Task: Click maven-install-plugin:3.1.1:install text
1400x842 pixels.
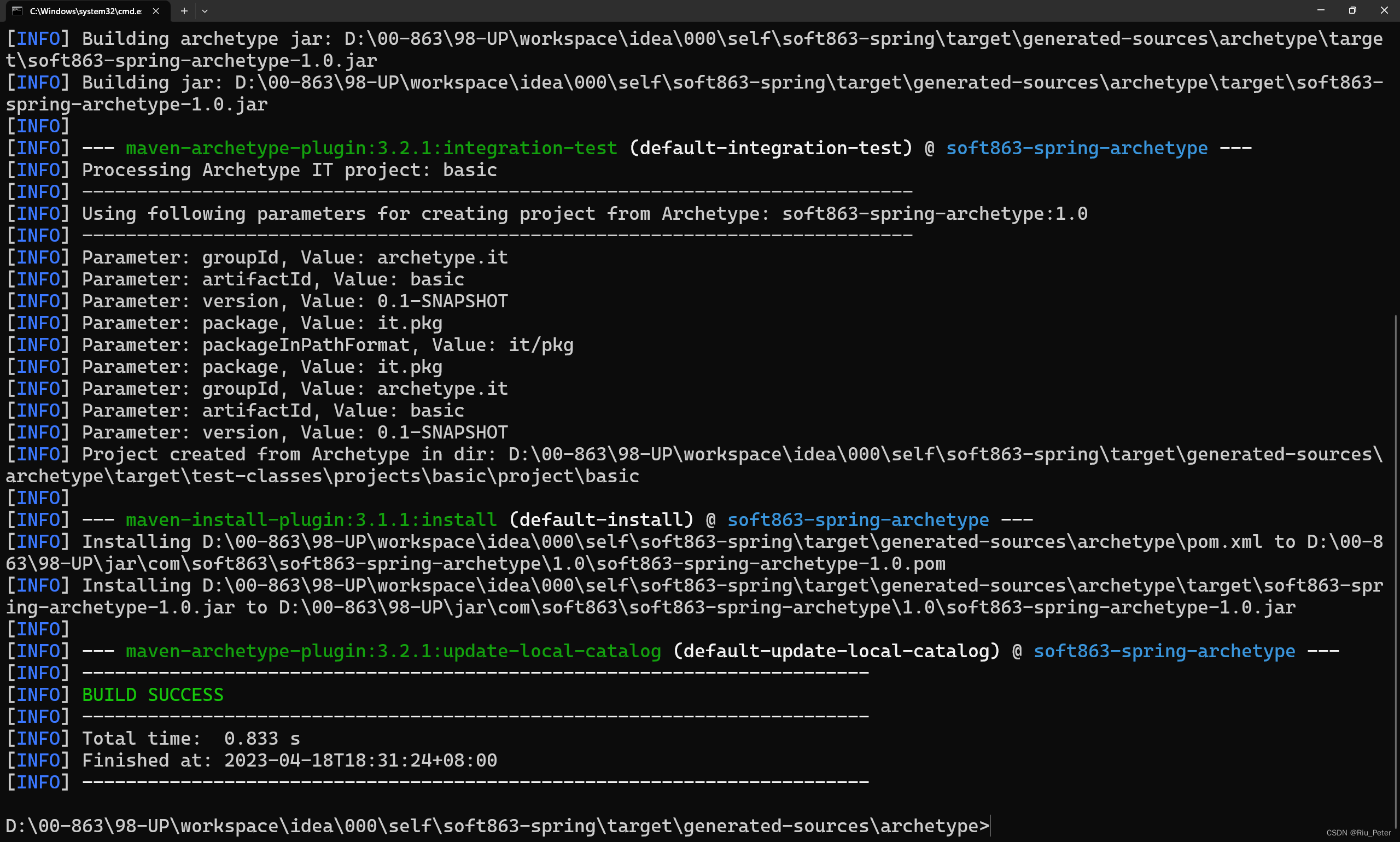Action: (x=311, y=520)
